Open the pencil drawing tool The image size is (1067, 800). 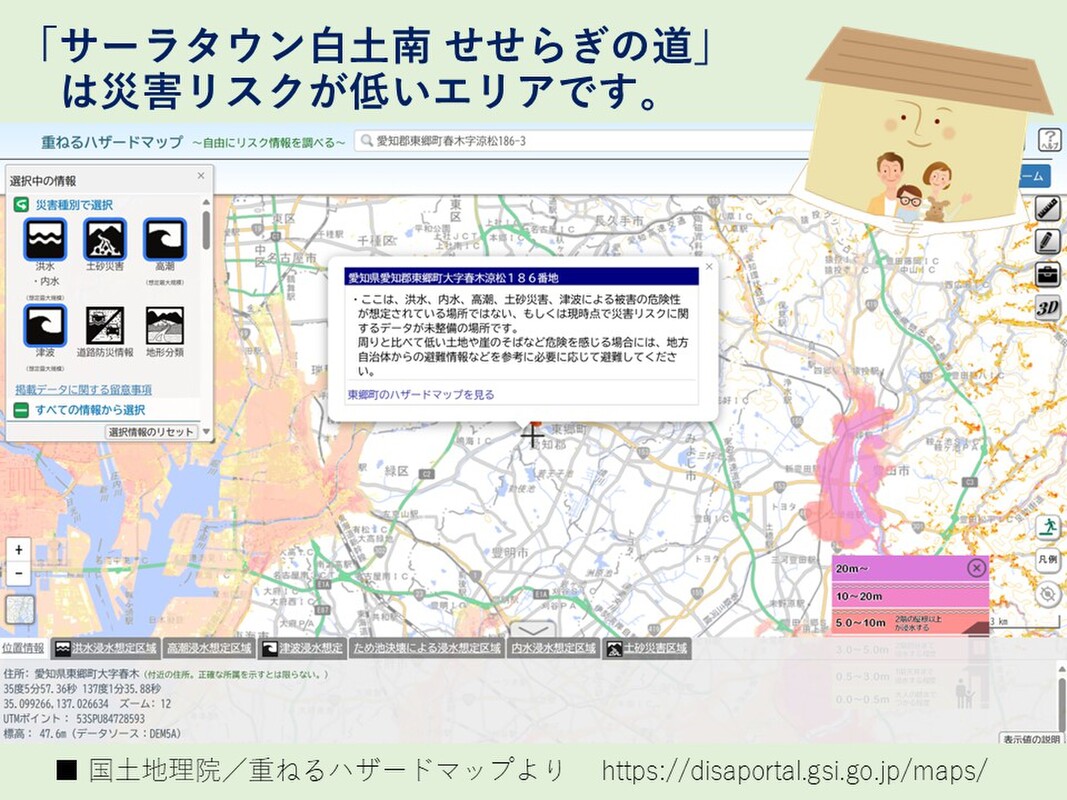(x=1047, y=241)
